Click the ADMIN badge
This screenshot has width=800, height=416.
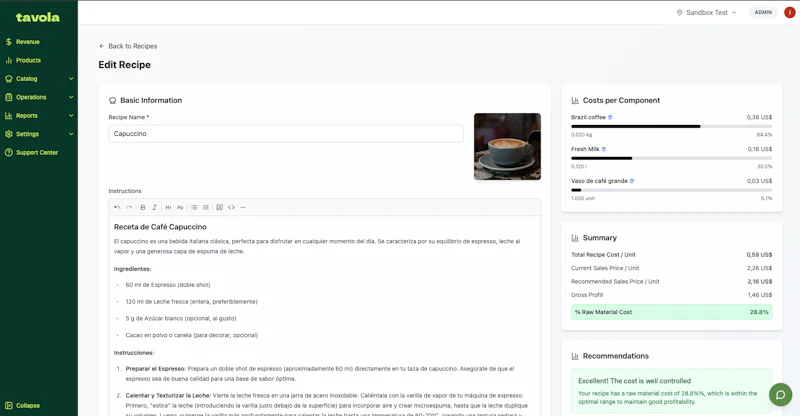(763, 12)
